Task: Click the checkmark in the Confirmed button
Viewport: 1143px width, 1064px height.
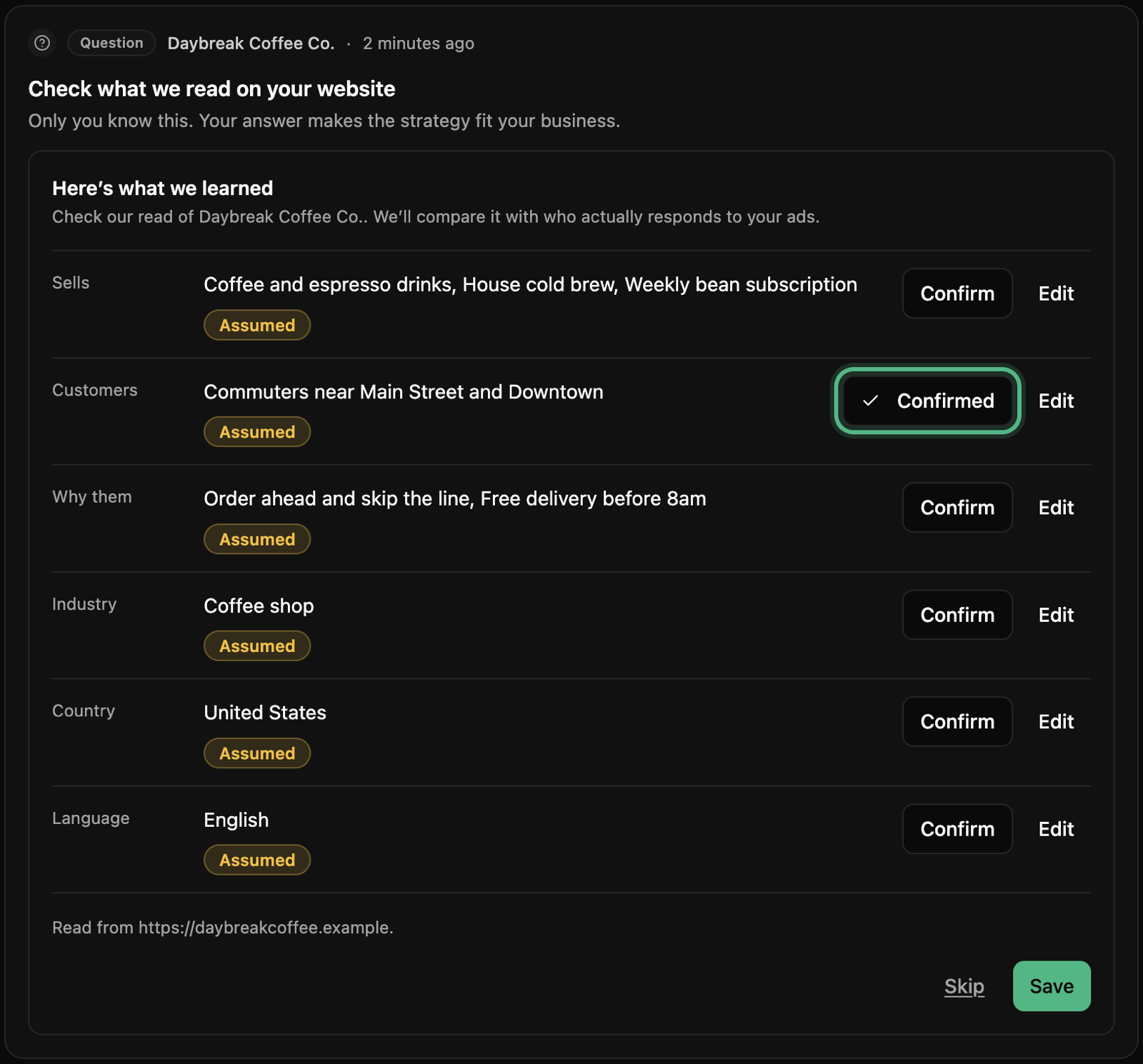Action: tap(870, 401)
